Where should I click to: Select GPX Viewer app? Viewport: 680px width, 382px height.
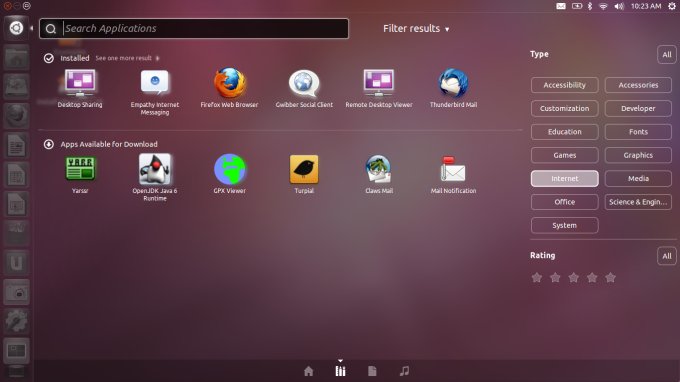click(229, 174)
